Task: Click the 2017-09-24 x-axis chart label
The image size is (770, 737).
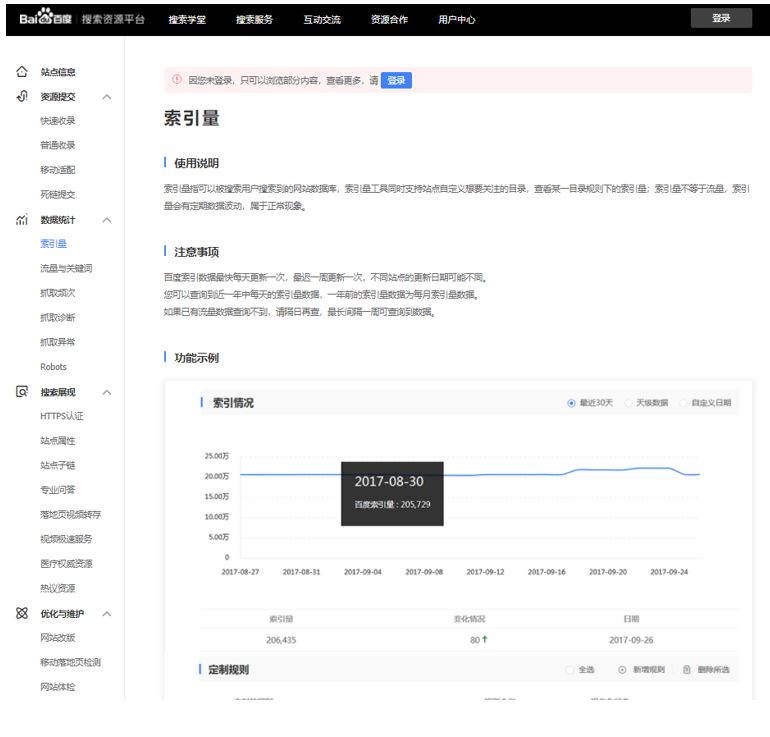Action: [669, 572]
